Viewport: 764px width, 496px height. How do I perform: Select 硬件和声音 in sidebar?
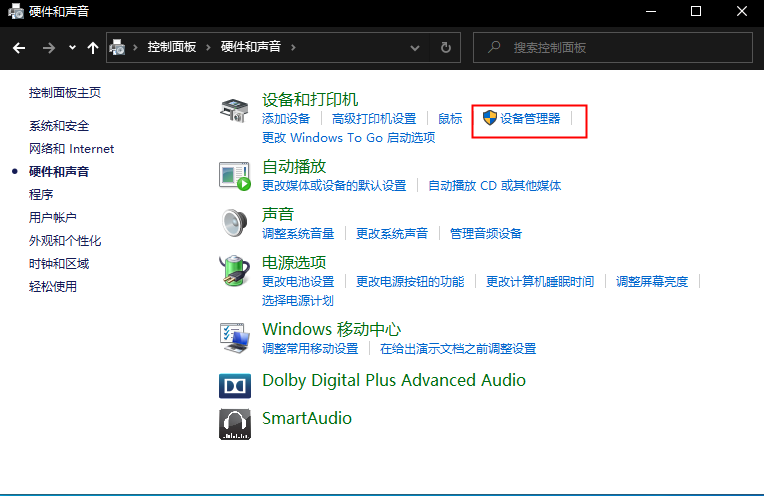tap(59, 172)
